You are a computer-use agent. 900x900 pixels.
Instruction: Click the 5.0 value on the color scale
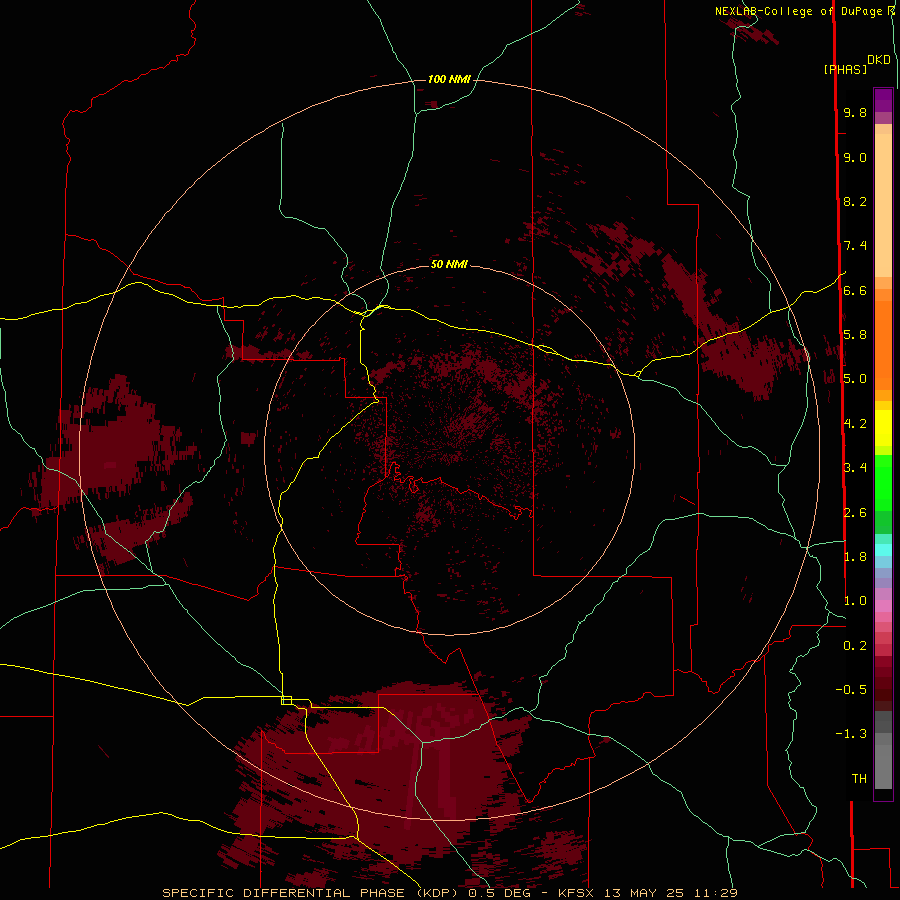pyautogui.click(x=855, y=379)
